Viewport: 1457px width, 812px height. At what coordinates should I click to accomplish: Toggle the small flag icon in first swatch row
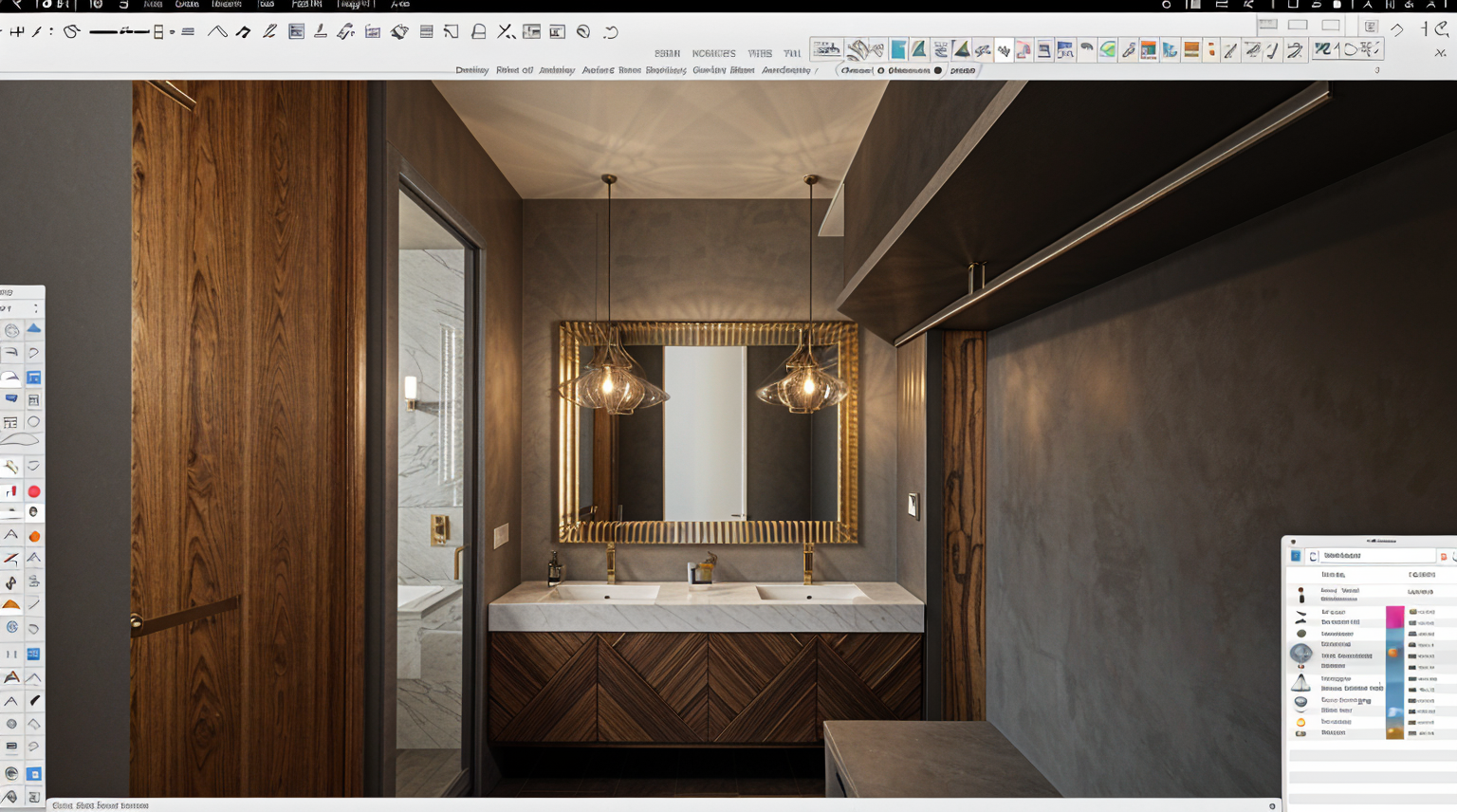[x=1412, y=612]
